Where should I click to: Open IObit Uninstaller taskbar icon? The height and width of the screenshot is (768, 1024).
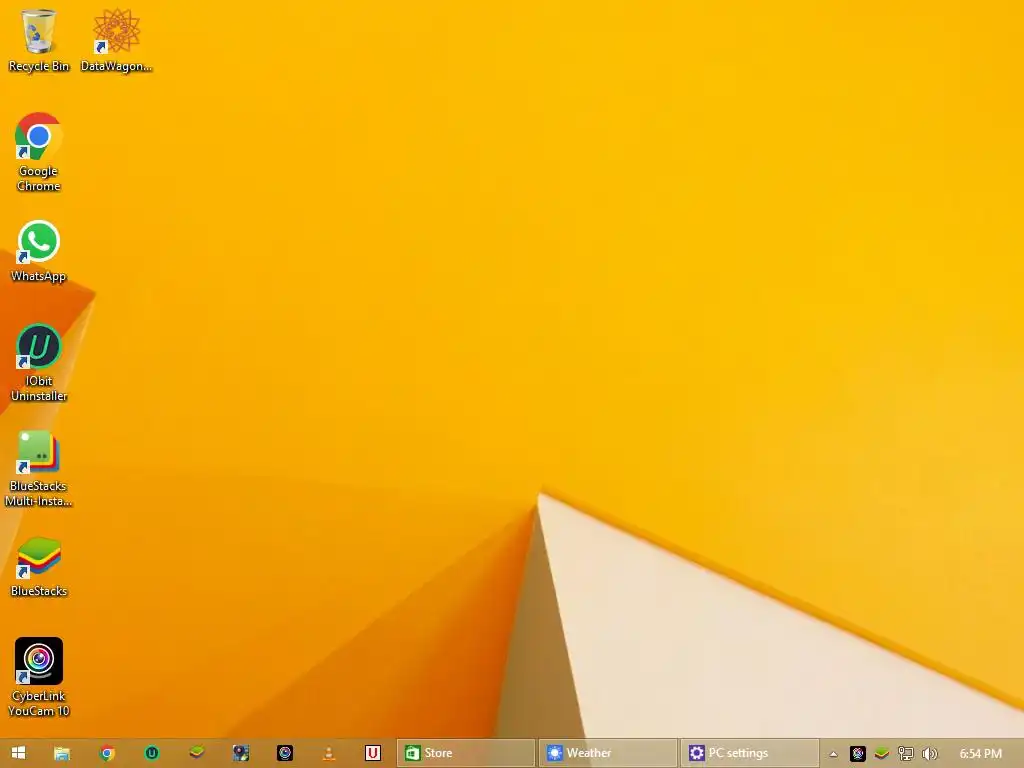[x=152, y=753]
